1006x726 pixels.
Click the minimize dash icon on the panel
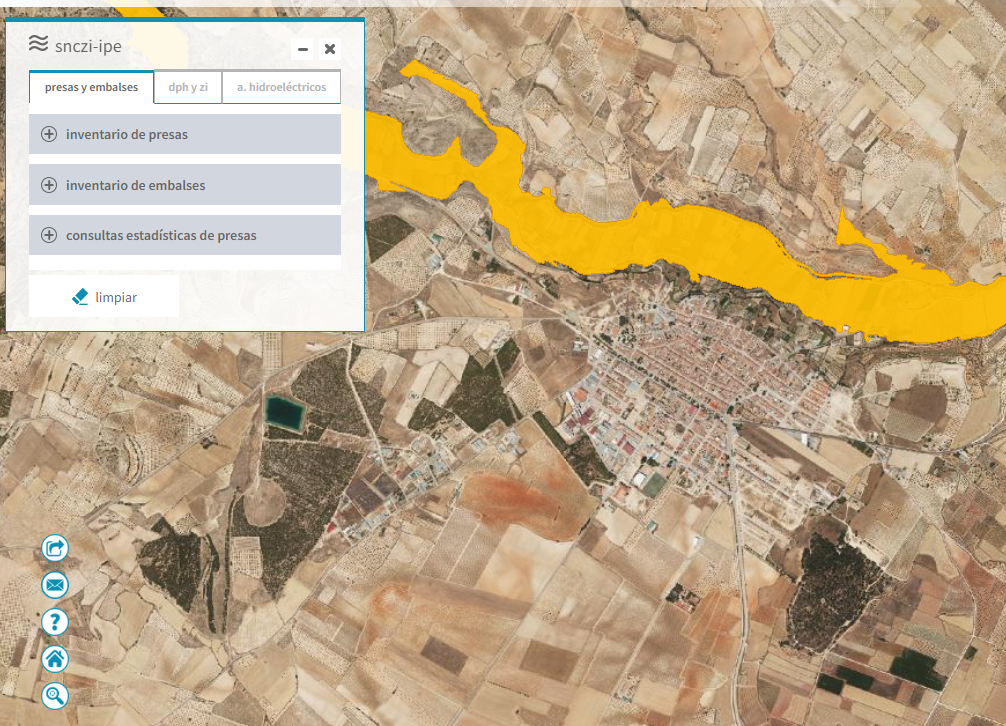(302, 47)
